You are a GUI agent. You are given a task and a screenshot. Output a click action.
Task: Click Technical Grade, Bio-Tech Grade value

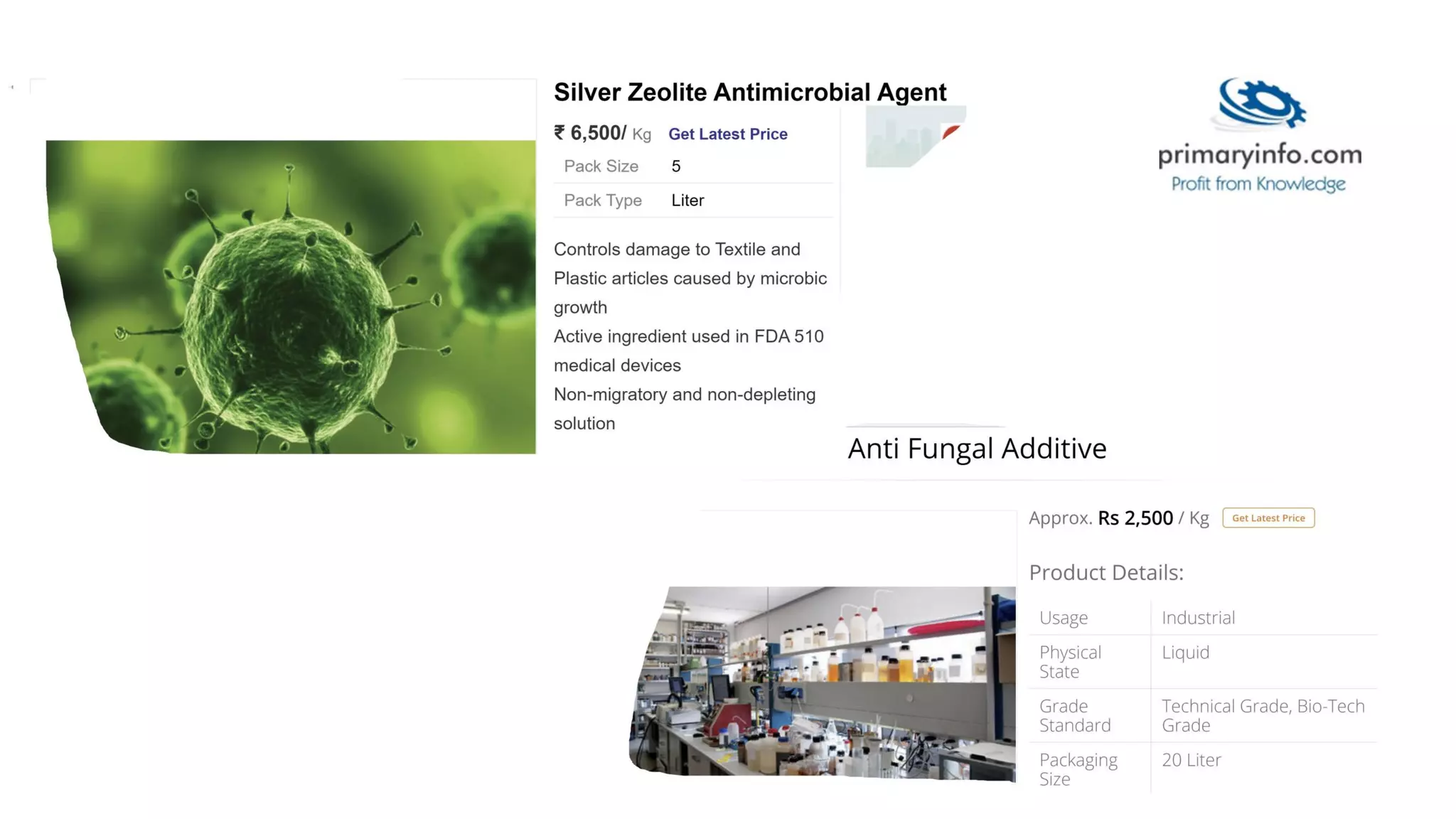1263,715
